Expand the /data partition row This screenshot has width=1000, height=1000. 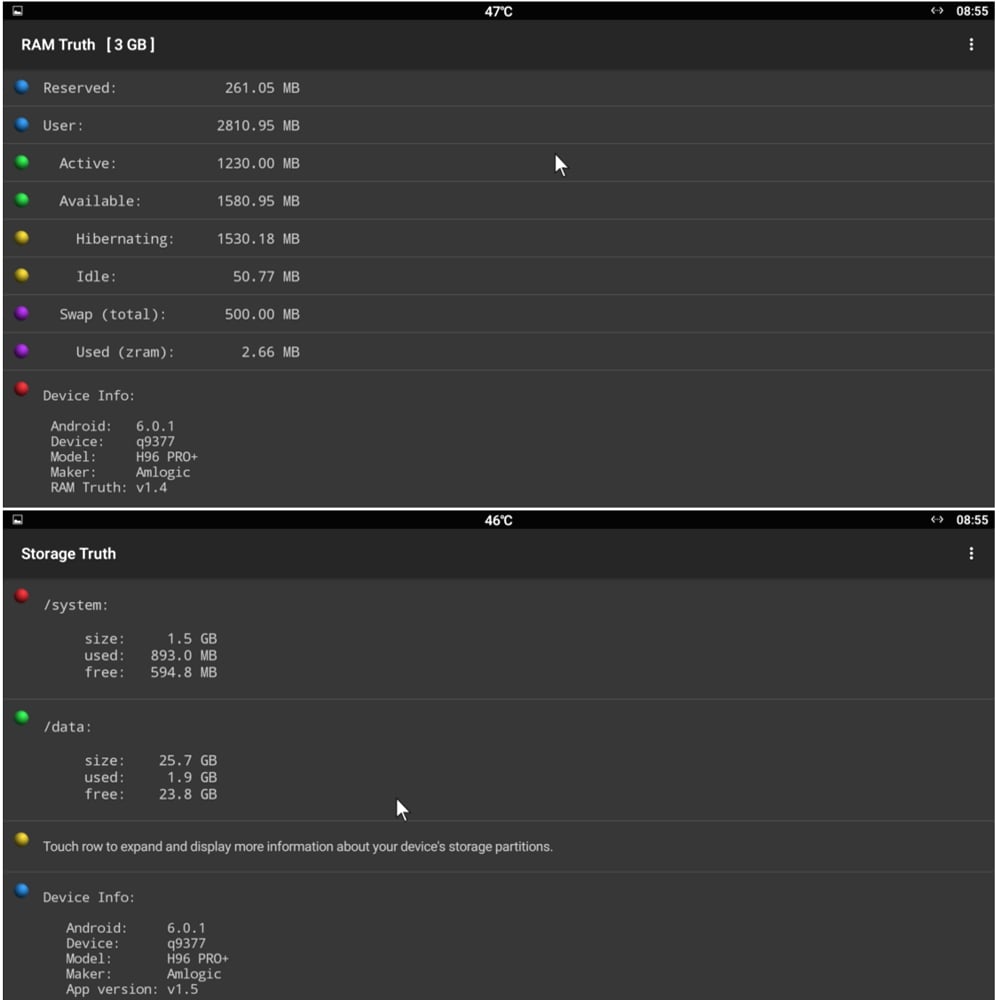click(x=300, y=760)
